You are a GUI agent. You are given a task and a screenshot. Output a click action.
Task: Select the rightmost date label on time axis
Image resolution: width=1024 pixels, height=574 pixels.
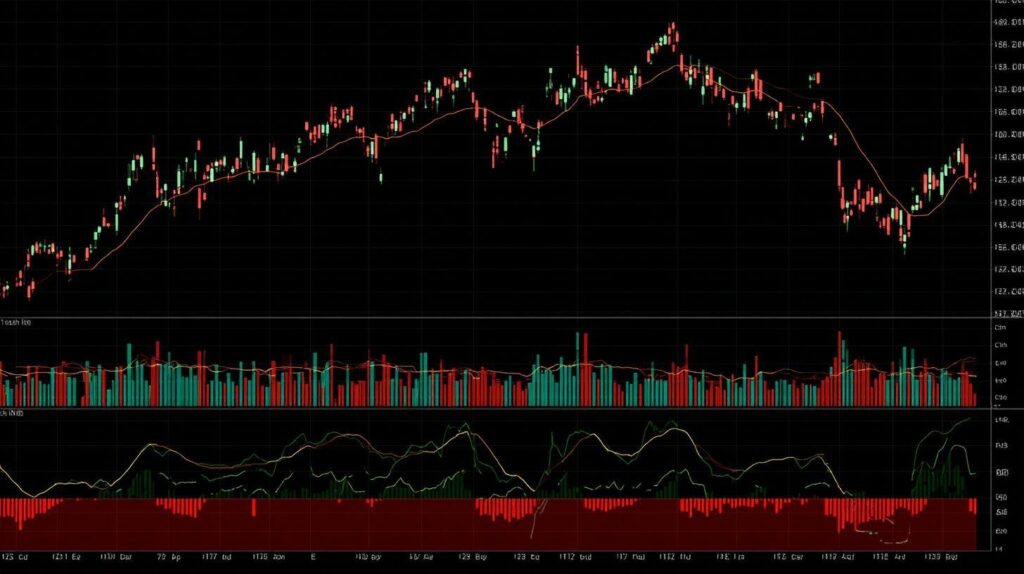945,556
